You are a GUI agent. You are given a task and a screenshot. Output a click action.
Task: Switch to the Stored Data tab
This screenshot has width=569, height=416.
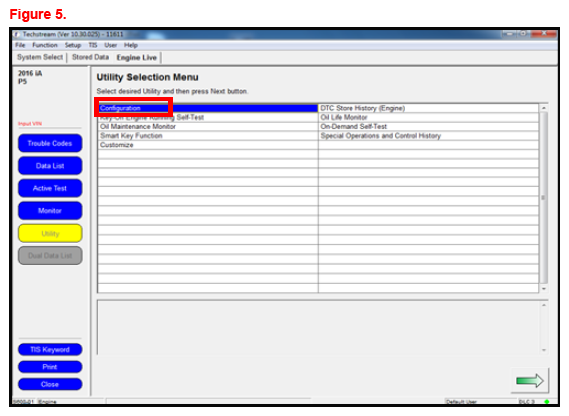pos(90,57)
